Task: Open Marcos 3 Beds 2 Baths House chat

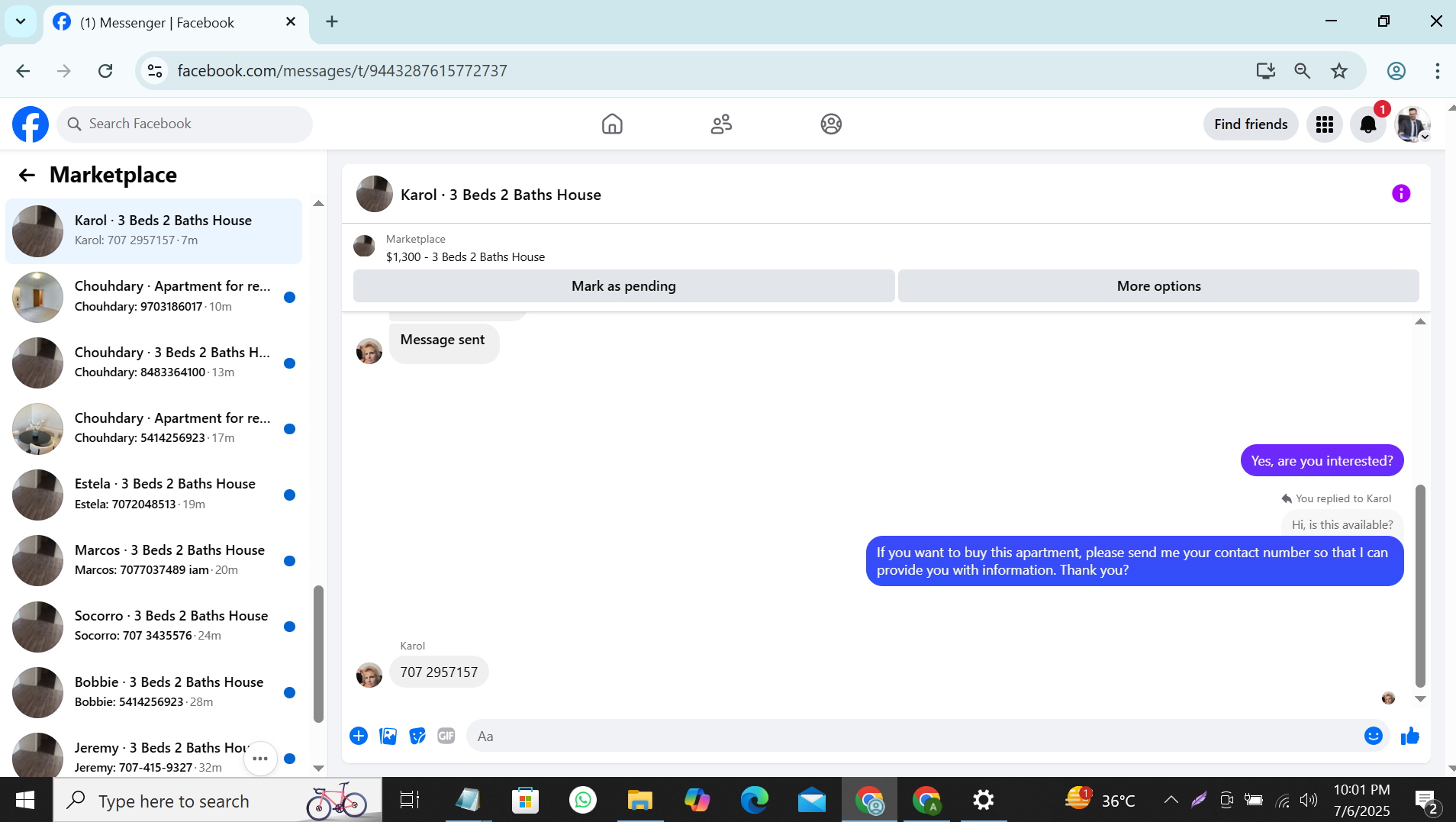Action: point(153,560)
